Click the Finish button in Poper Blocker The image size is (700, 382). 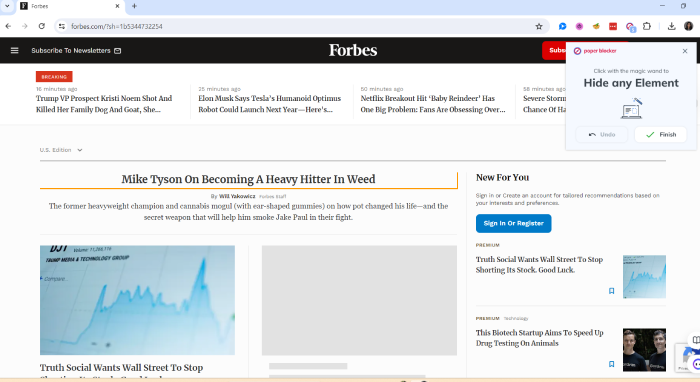pyautogui.click(x=660, y=134)
